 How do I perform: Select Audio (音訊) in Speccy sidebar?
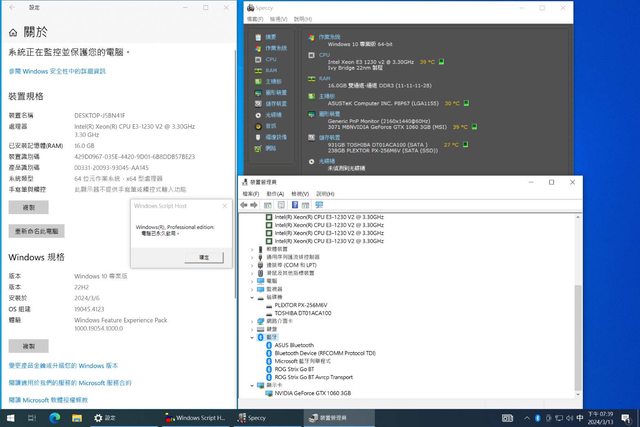tap(266, 126)
